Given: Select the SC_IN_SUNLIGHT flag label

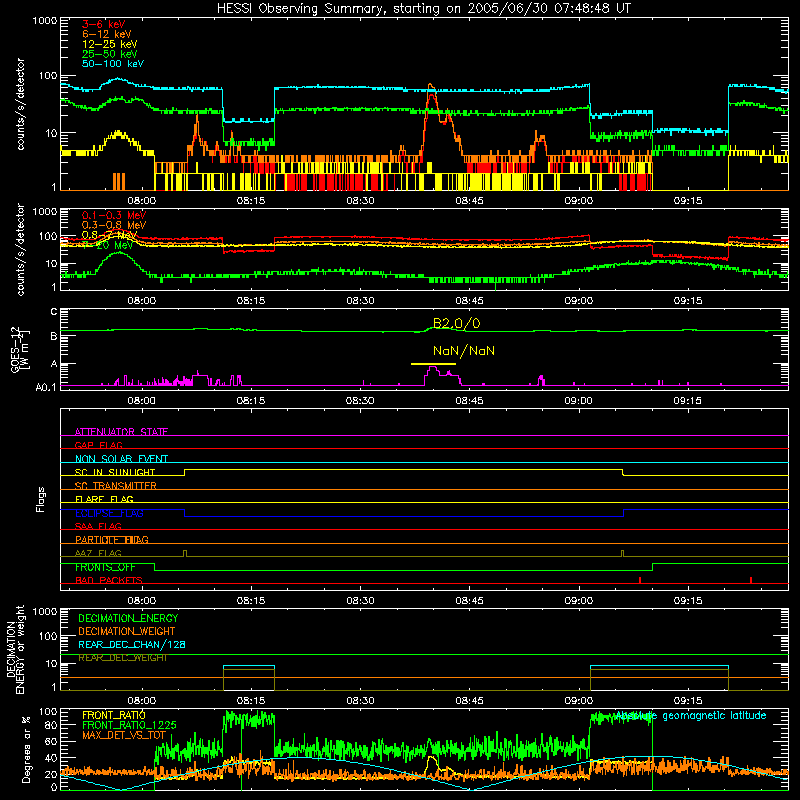Looking at the screenshot, I should (115, 472).
